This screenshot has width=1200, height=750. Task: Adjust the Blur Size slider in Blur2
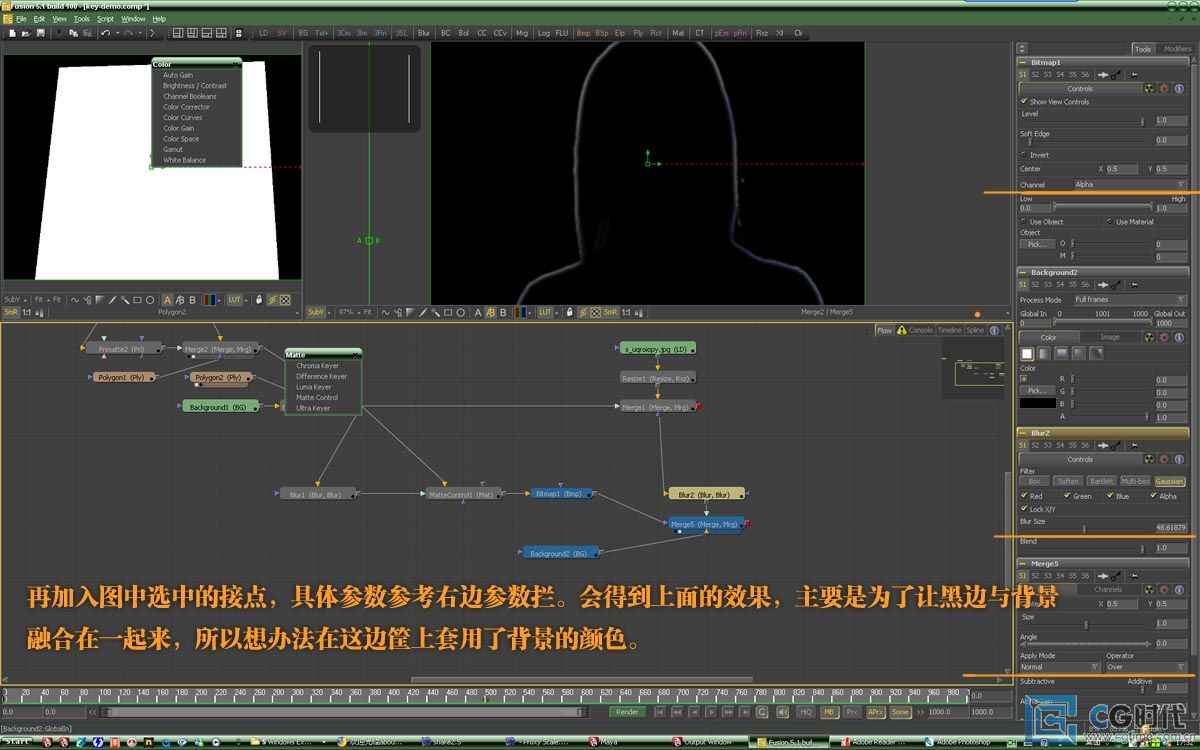tap(1086, 528)
